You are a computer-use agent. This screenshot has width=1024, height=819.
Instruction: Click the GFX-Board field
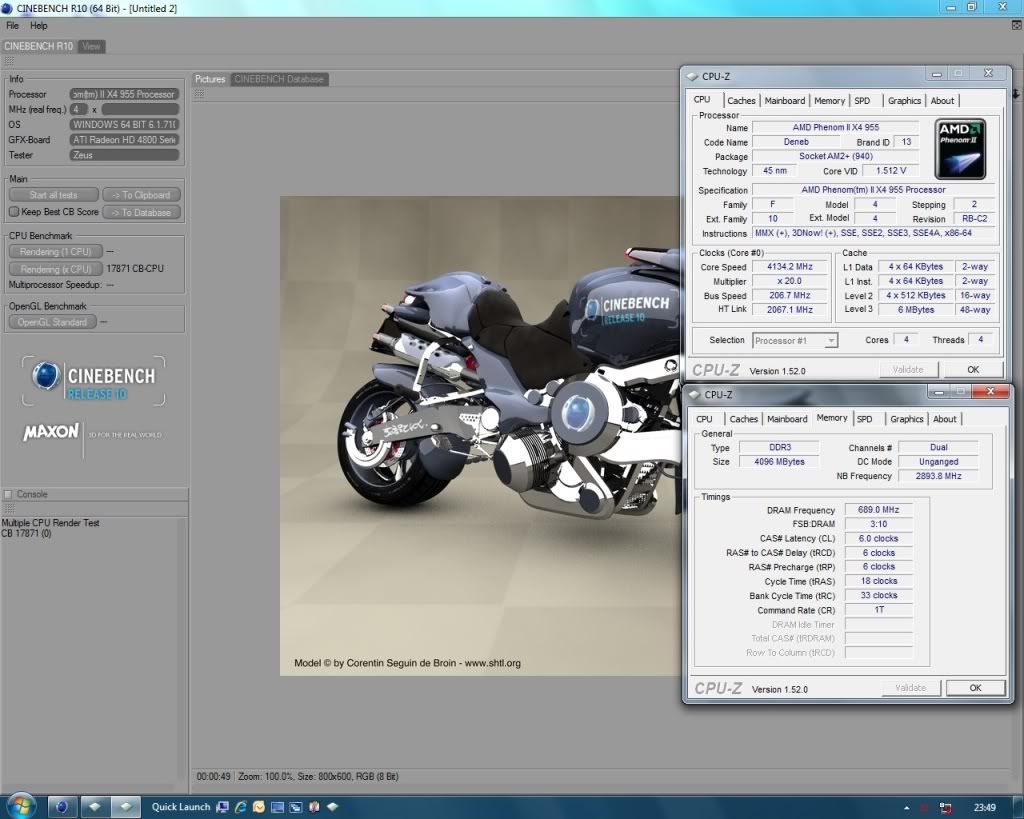[x=124, y=140]
